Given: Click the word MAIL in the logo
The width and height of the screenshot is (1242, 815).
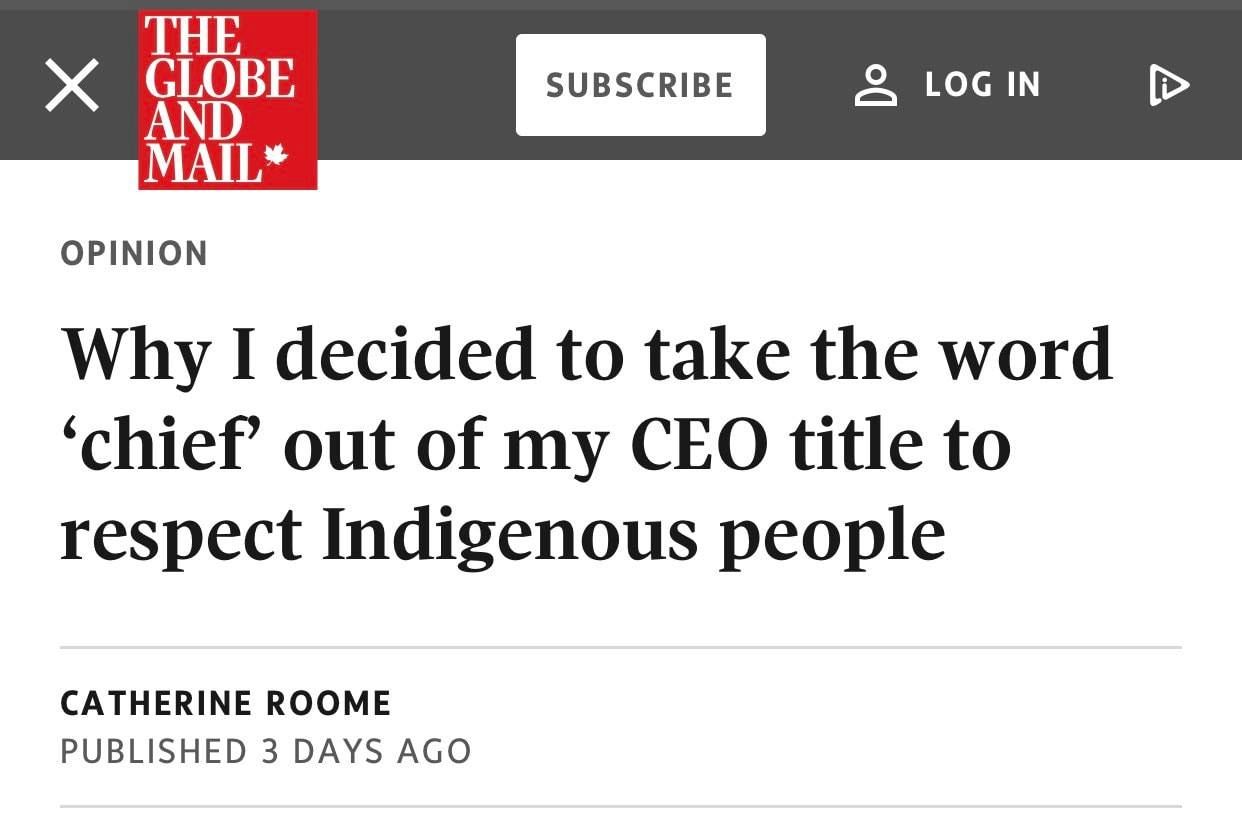Looking at the screenshot, I should [203, 163].
